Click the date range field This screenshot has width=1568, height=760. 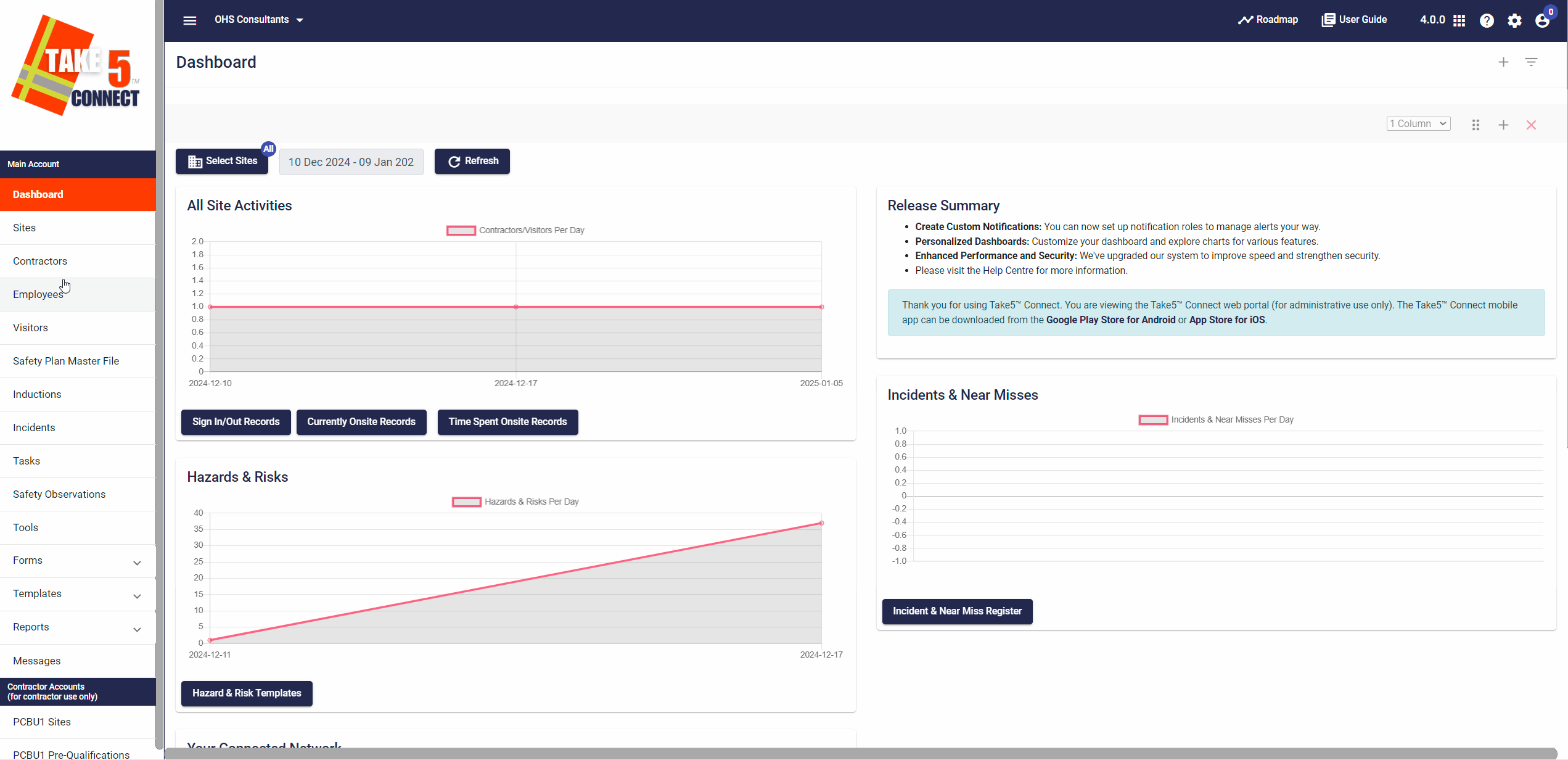click(351, 162)
